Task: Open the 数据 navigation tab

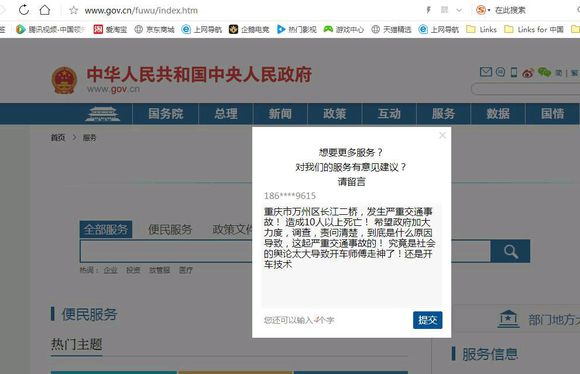Action: coord(498,114)
